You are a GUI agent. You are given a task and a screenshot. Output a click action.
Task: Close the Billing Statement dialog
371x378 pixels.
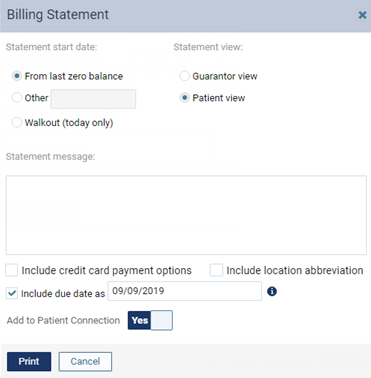362,15
